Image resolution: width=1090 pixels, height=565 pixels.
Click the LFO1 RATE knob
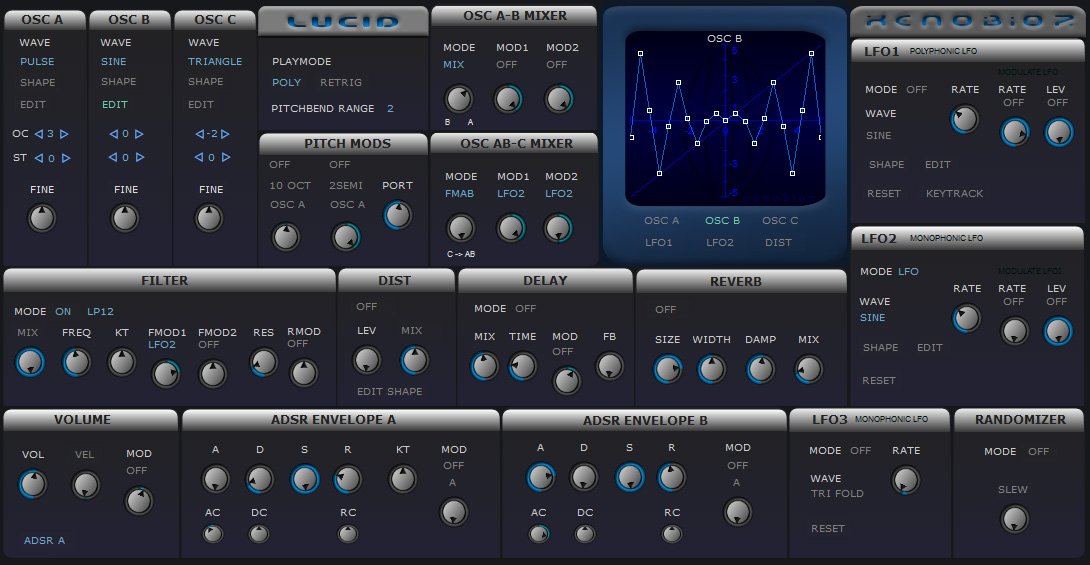tap(964, 120)
